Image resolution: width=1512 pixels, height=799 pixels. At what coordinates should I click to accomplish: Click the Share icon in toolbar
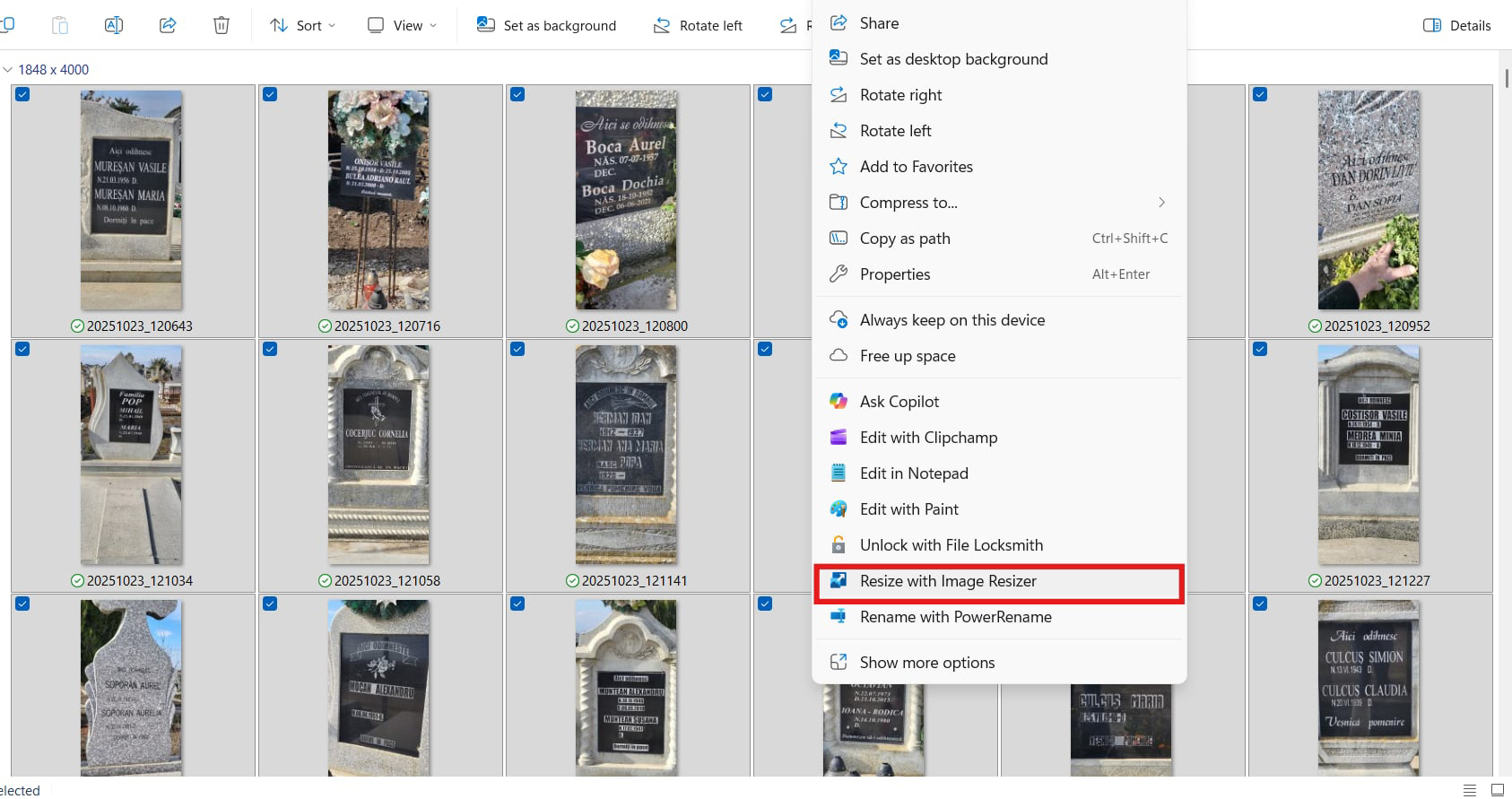[168, 25]
